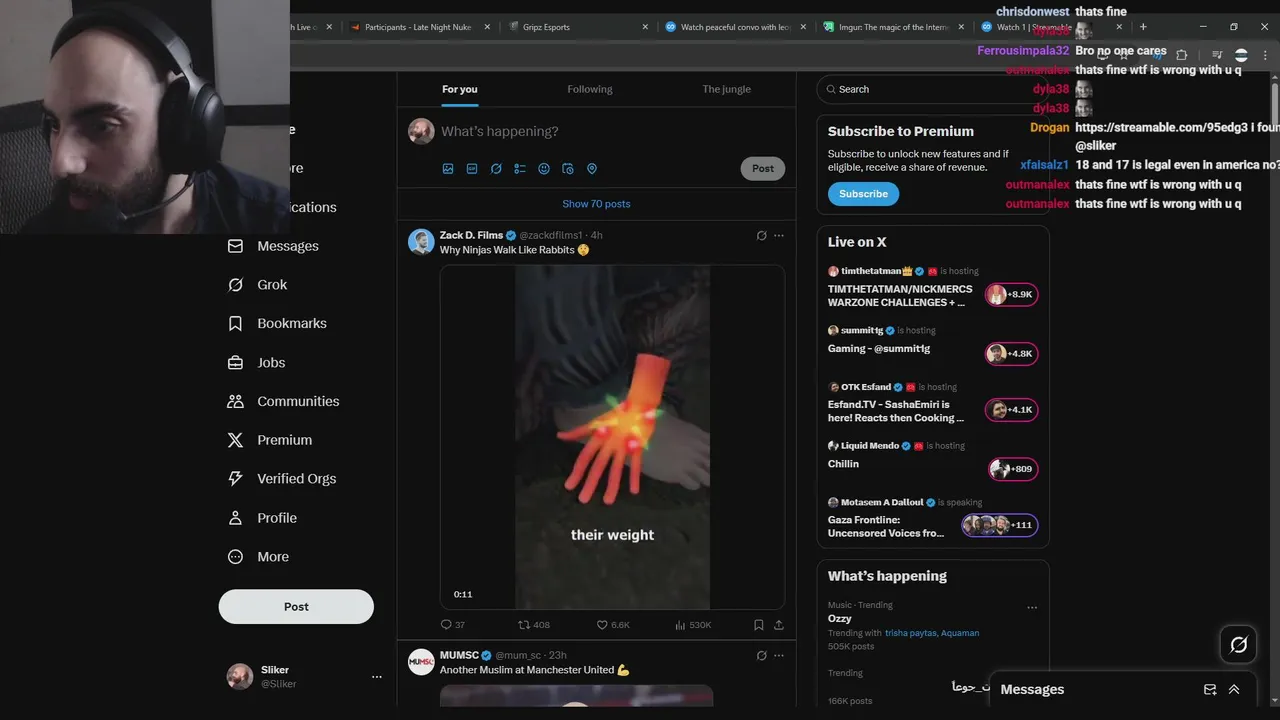This screenshot has width=1280, height=720.
Task: Join Esfand.TV live broadcast
Action: [932, 402]
